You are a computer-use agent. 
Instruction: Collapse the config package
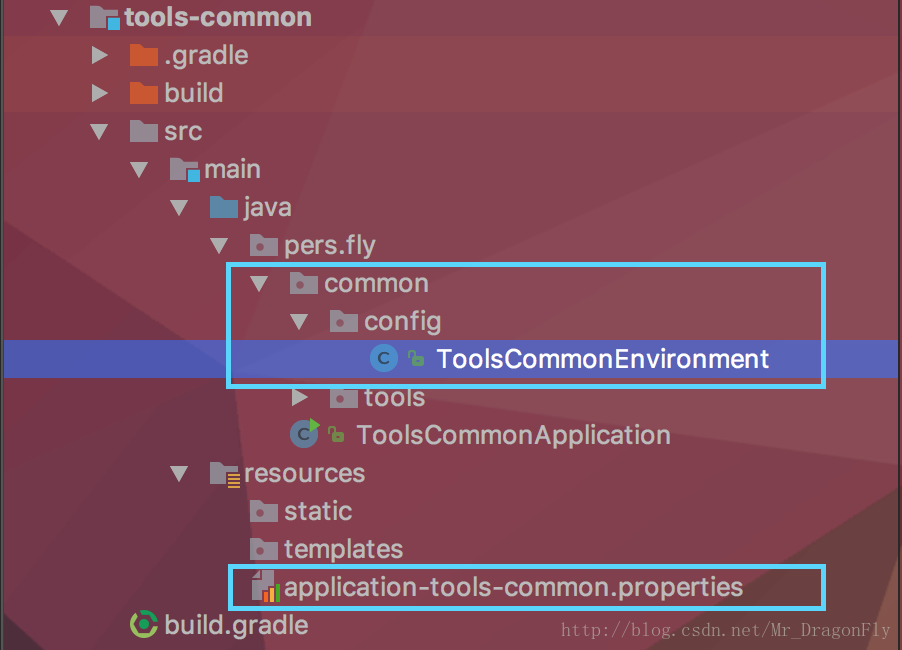(299, 322)
